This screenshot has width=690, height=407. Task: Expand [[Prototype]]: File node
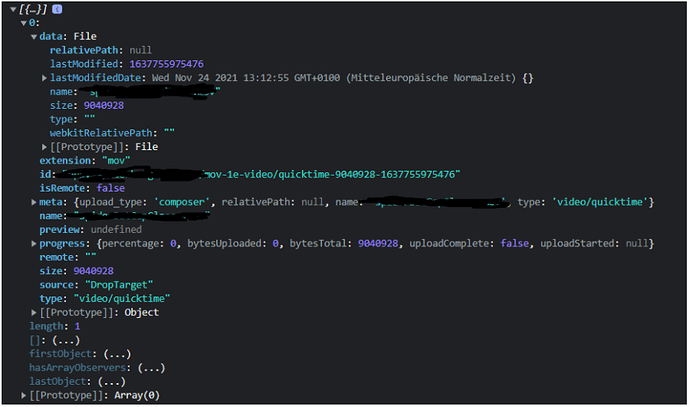[44, 147]
